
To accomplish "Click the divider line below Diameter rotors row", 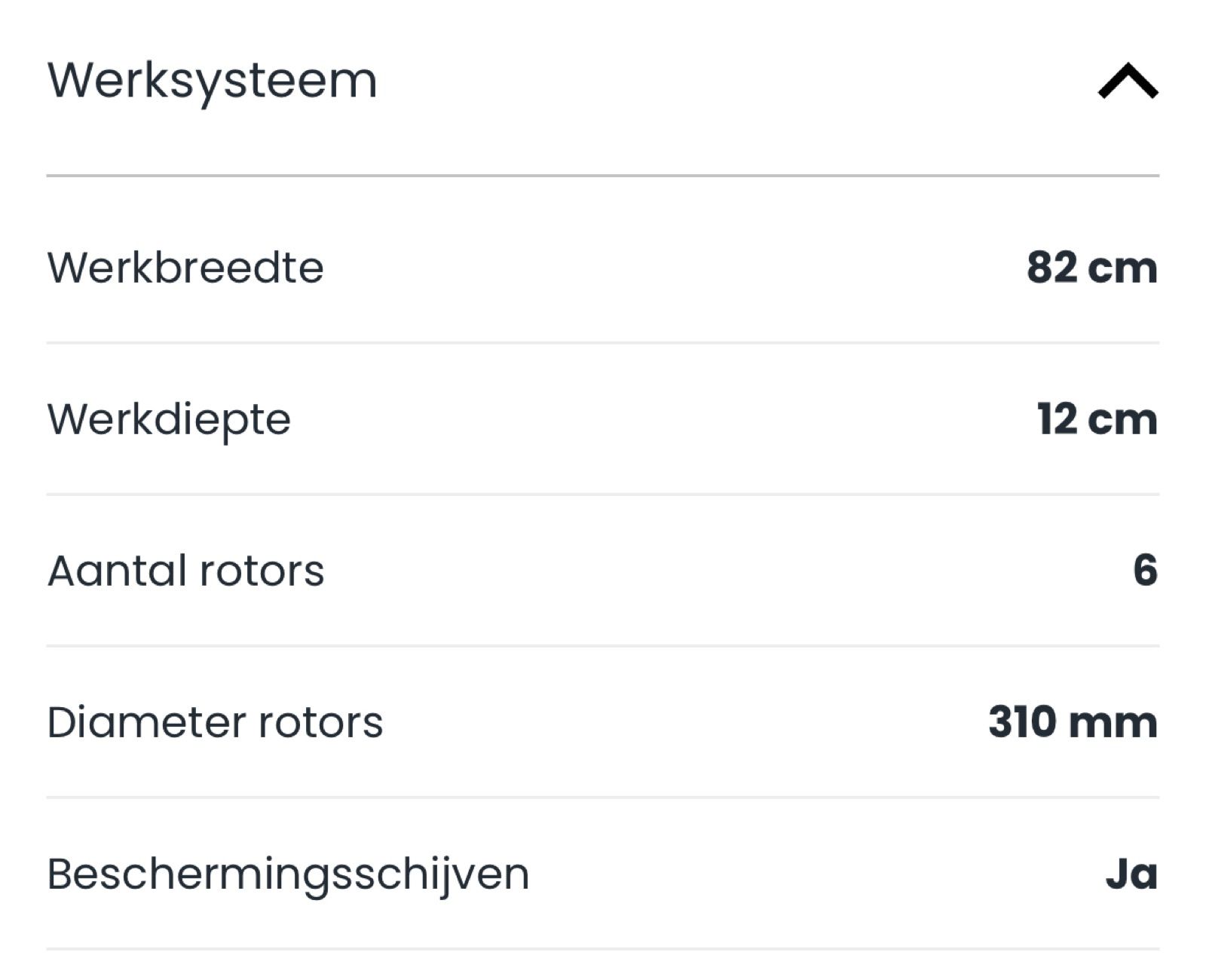I will click(x=603, y=798).
